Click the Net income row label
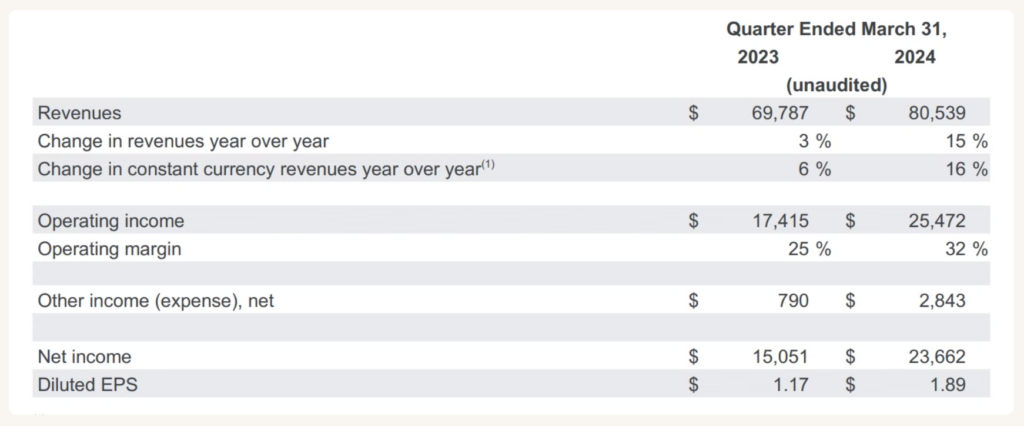 coord(84,357)
